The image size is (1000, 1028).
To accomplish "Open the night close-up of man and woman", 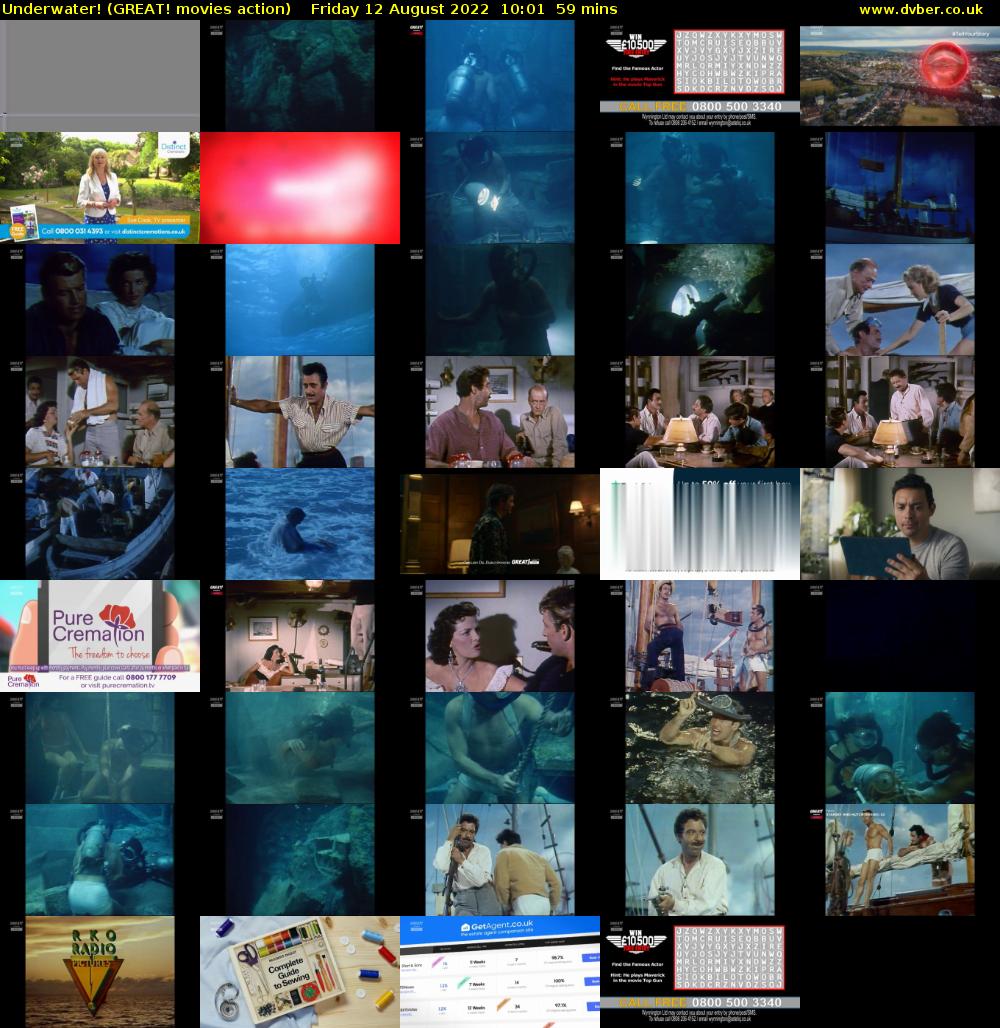I will [100, 300].
